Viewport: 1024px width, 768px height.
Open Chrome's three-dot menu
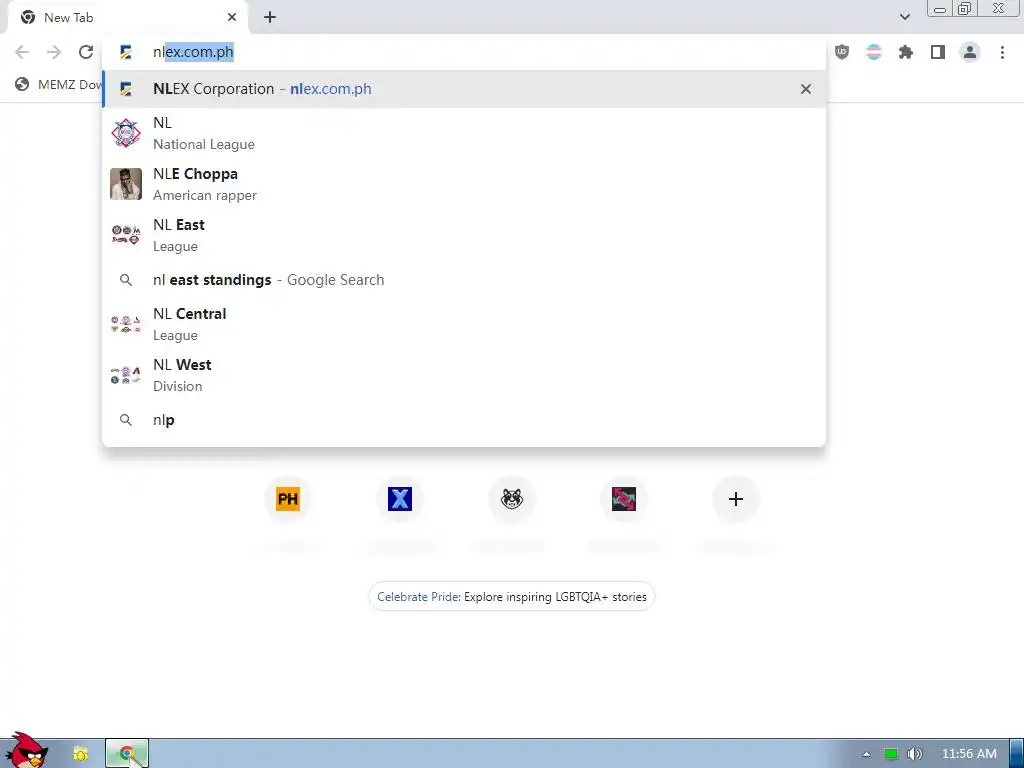pos(1002,52)
